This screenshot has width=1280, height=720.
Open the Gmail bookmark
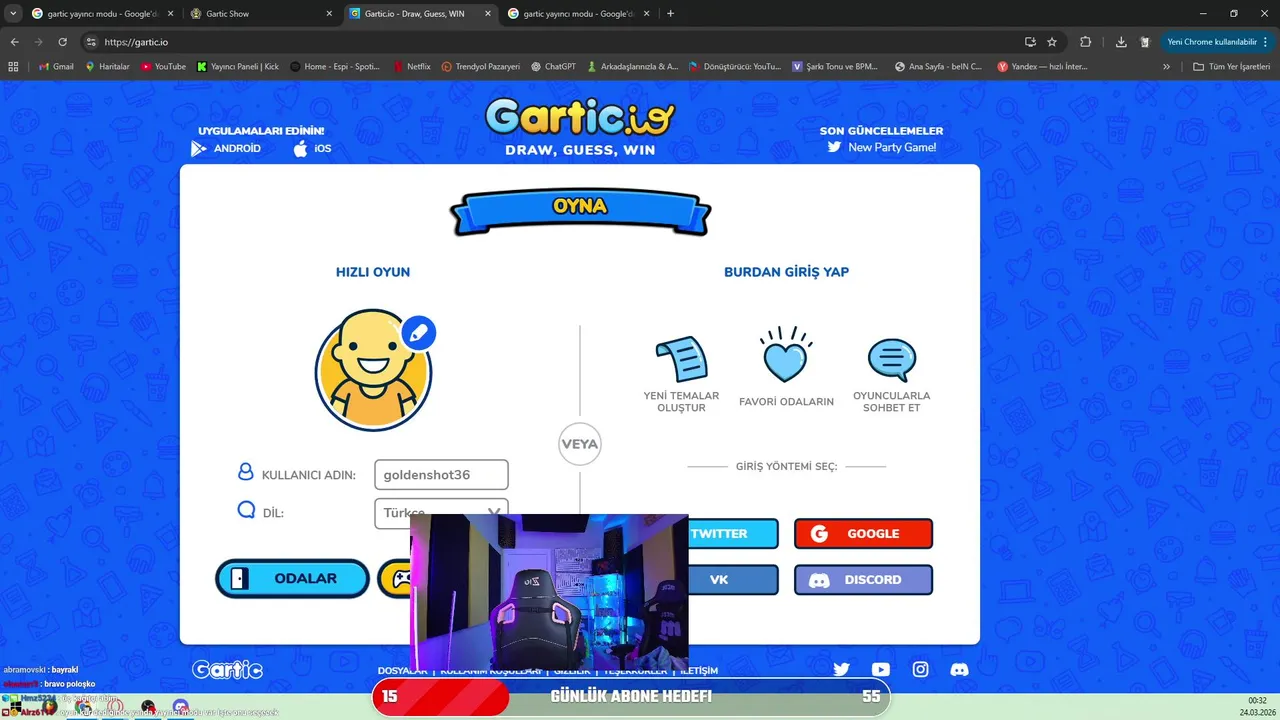(x=56, y=67)
